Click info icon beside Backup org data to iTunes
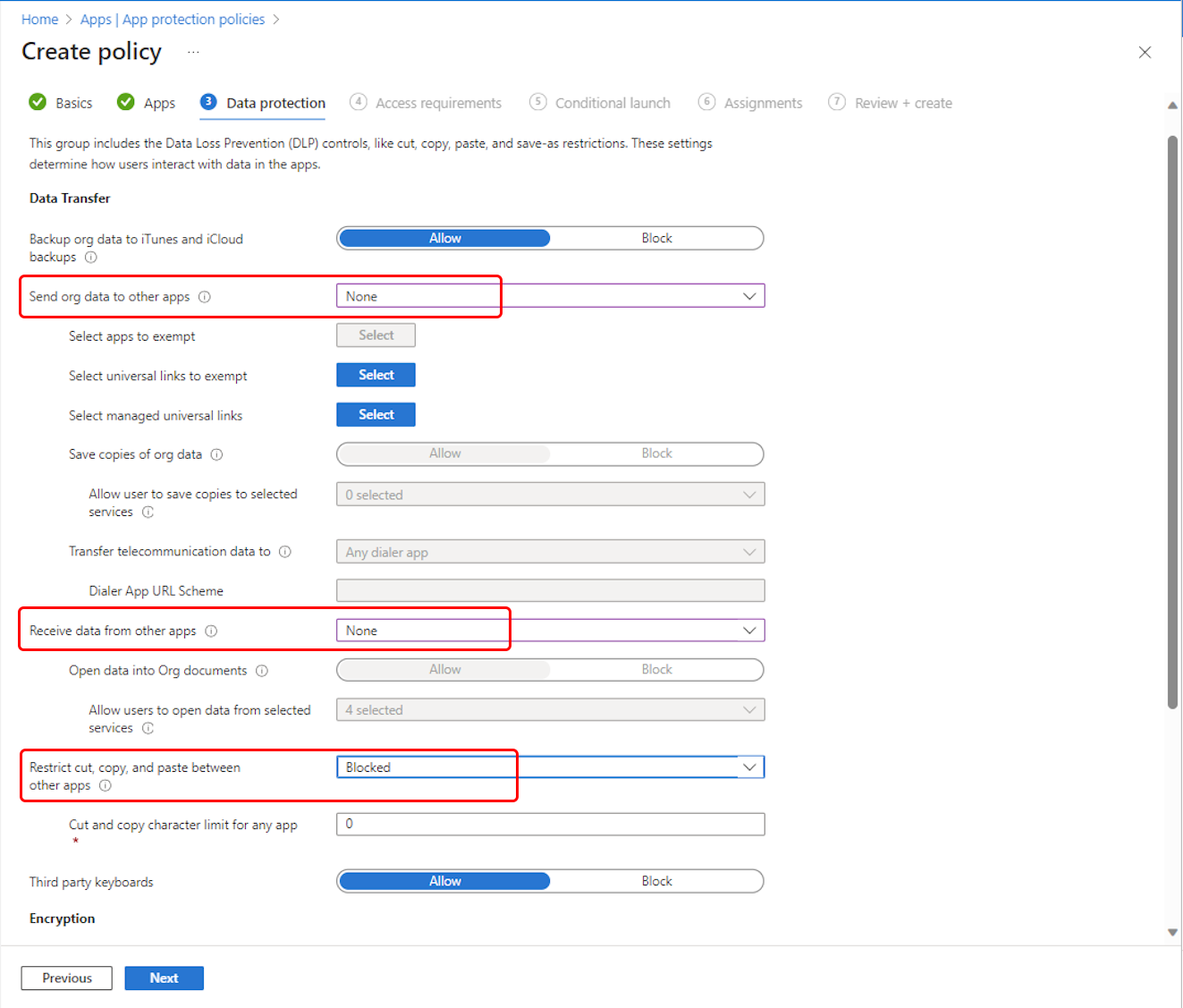1183x1008 pixels. tap(90, 258)
